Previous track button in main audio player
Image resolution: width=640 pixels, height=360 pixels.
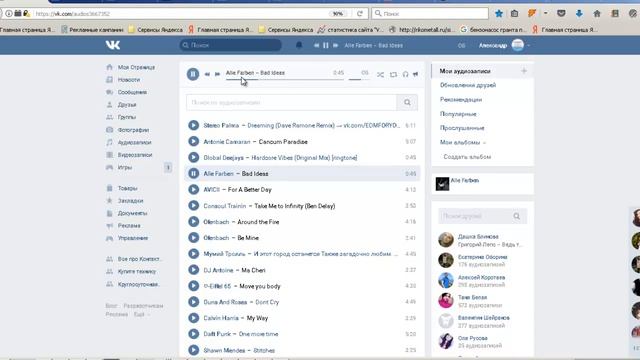(207, 74)
